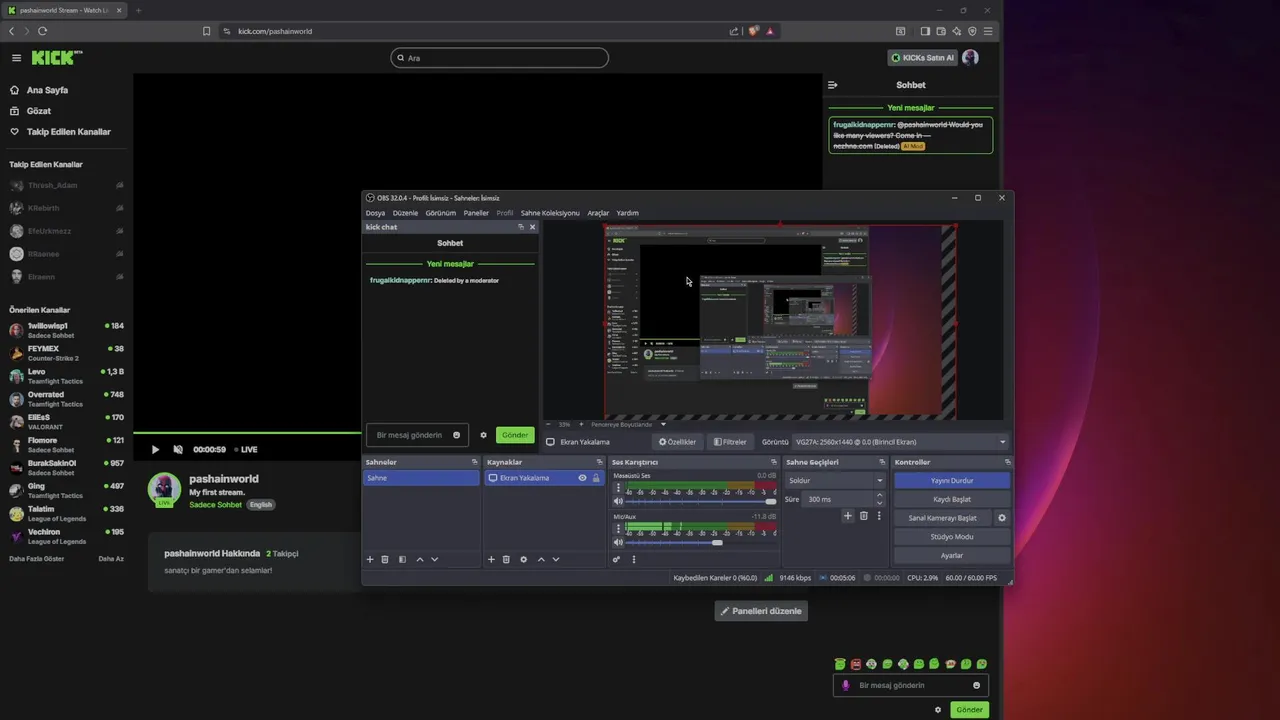
Task: Mute Mic/Aux speaker icon
Action: (x=618, y=542)
